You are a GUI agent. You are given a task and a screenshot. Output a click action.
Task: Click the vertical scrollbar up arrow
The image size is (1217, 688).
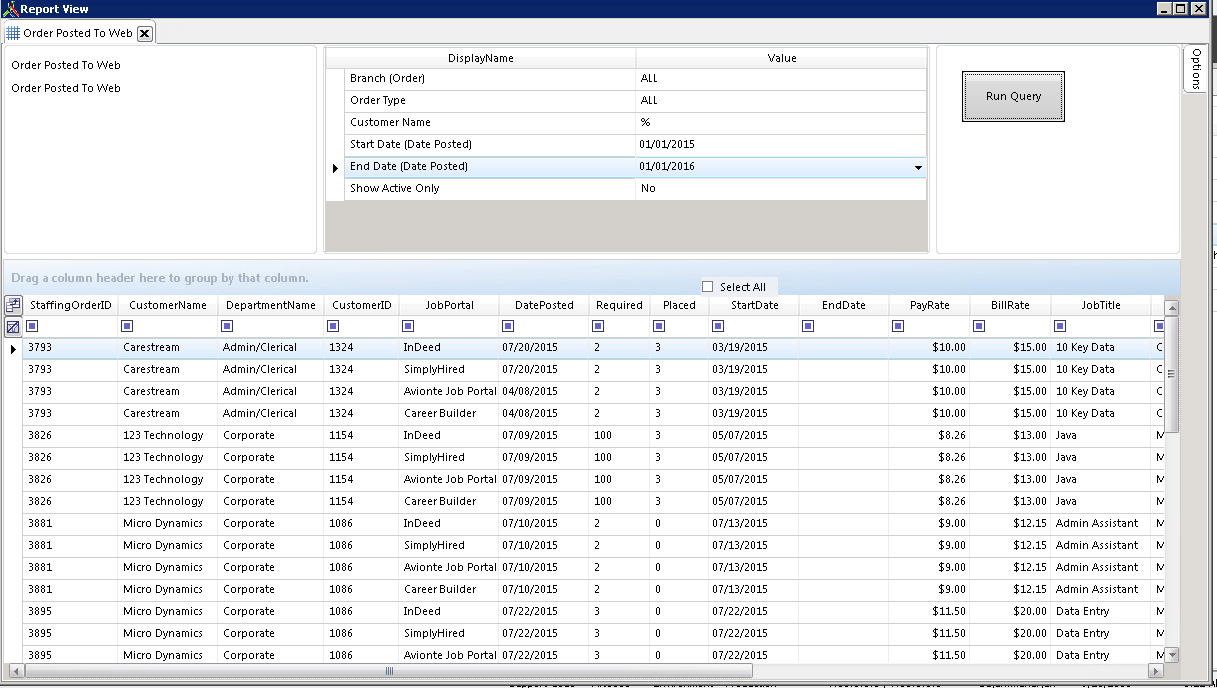[x=1172, y=308]
